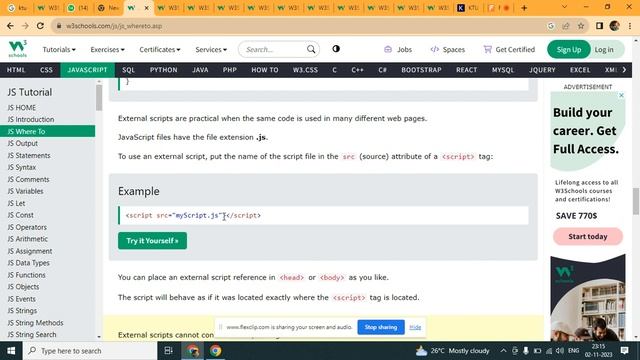This screenshot has width=640, height=360.
Task: Open the tab search chevron
Action: coord(564,7)
